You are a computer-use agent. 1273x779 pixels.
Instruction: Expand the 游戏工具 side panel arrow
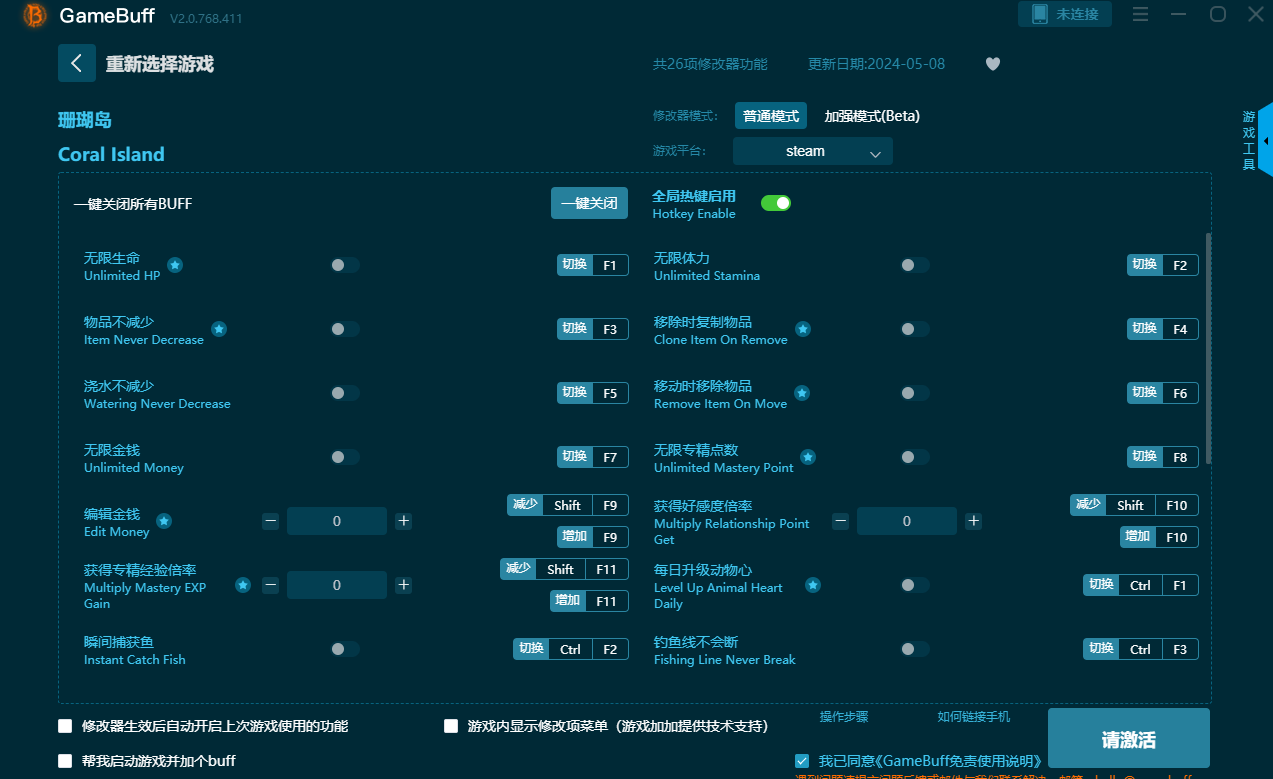1266,141
